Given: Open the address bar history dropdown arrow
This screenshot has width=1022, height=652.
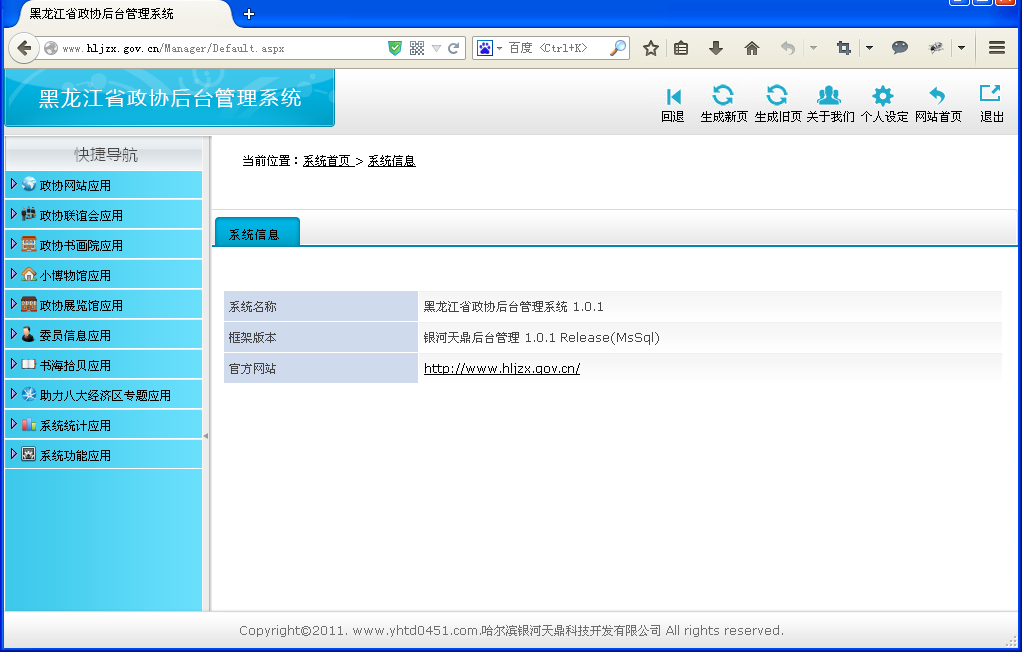Looking at the screenshot, I should (x=437, y=48).
